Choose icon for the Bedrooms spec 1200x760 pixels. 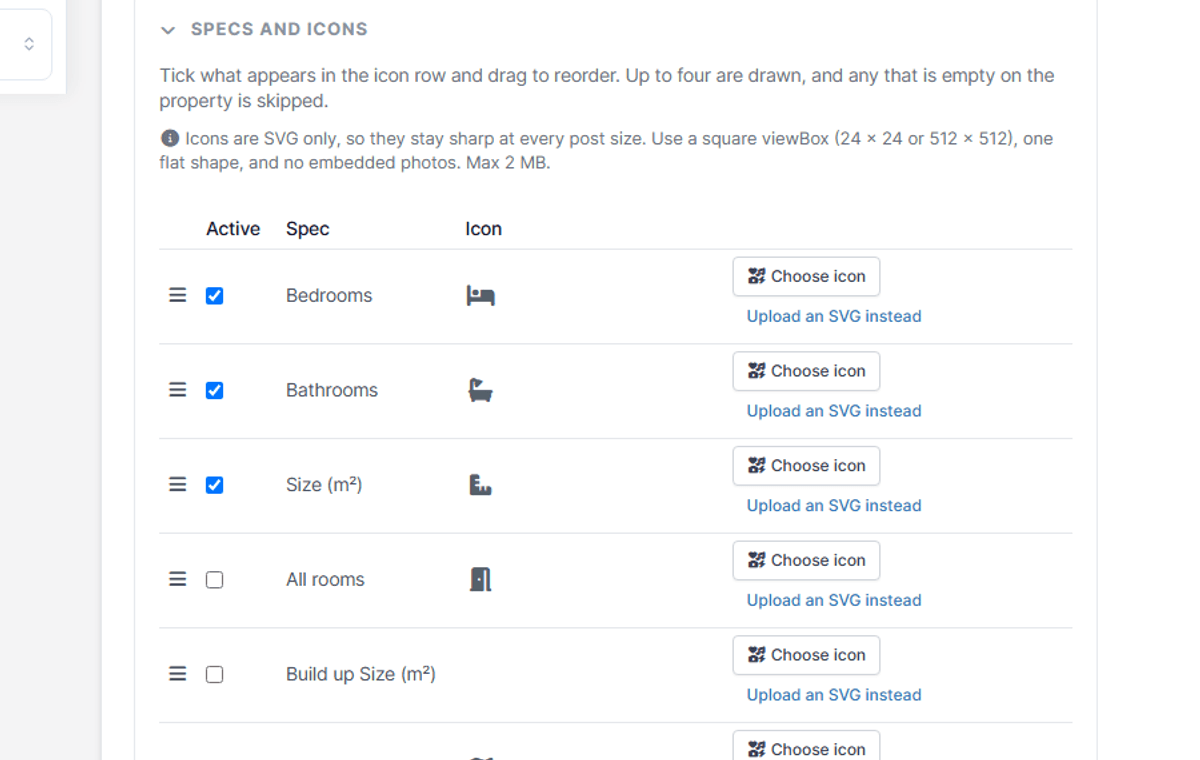tap(806, 277)
